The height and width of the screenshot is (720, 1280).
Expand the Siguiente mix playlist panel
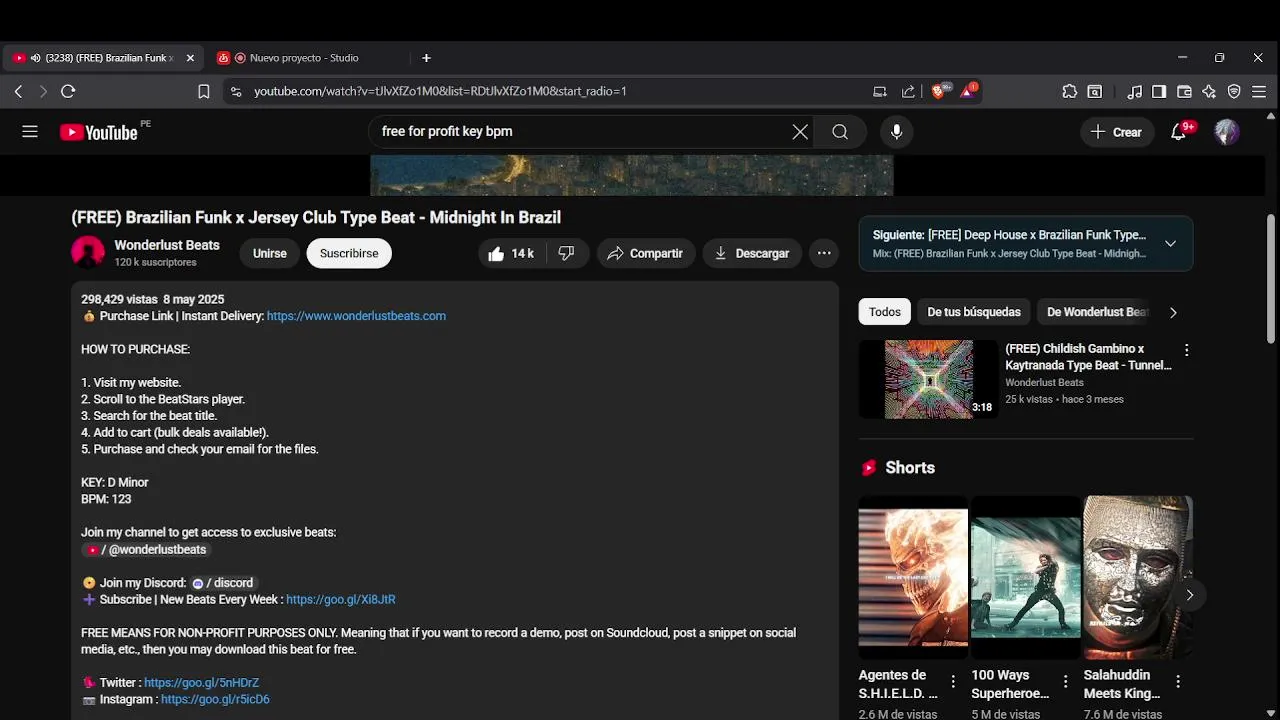pyautogui.click(x=1170, y=243)
